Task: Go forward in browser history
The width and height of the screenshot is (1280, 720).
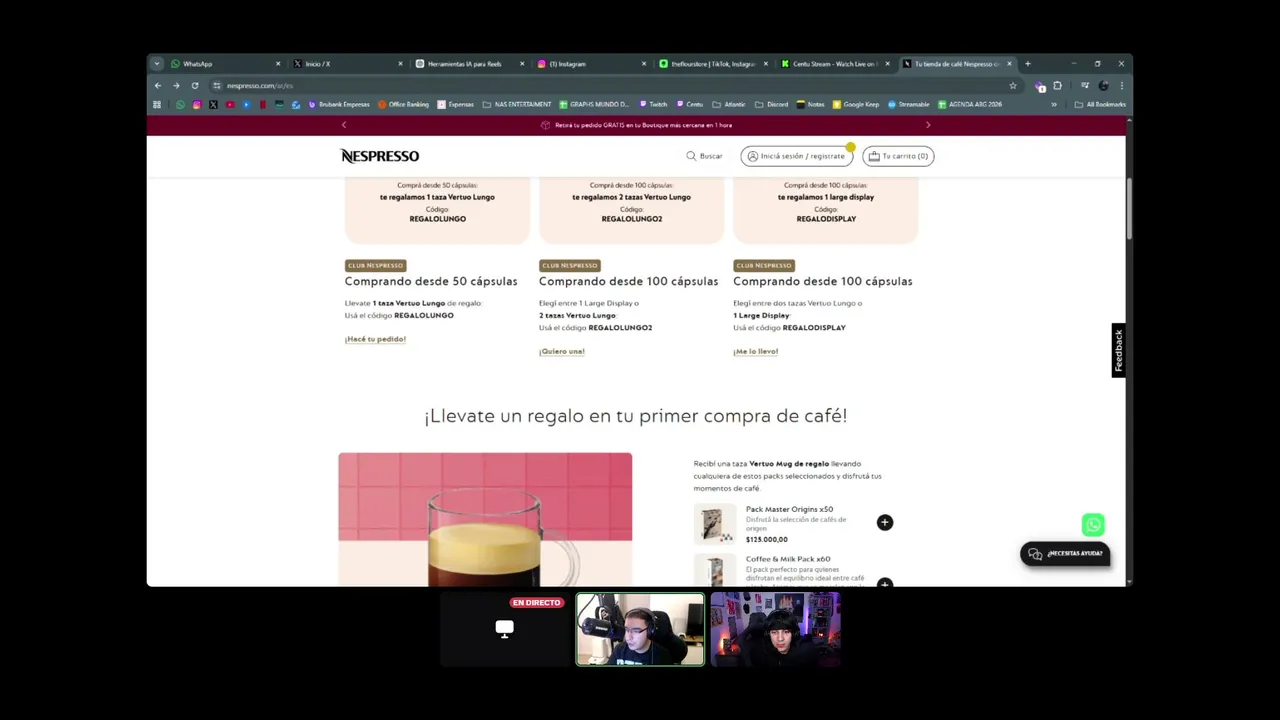Action: click(176, 86)
